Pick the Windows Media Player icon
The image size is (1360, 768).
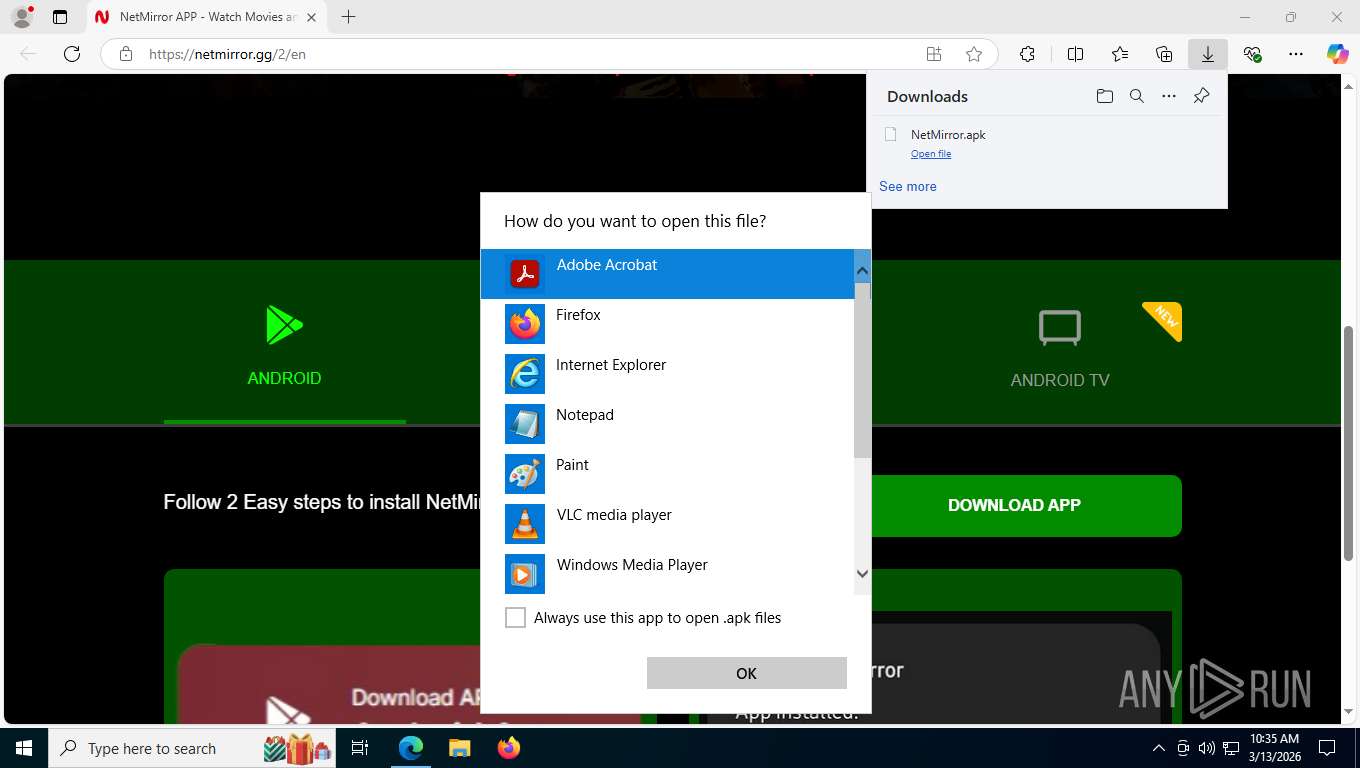pos(525,574)
